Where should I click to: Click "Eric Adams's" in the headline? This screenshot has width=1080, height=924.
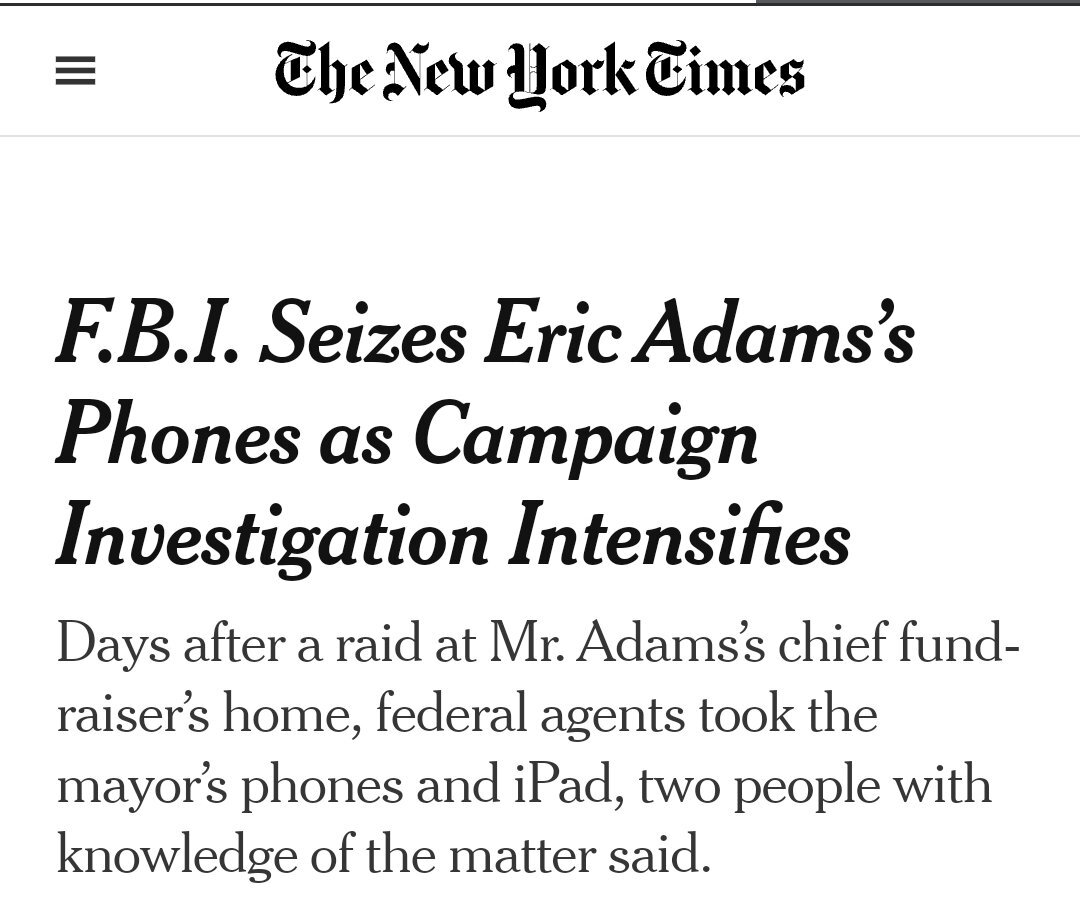(x=699, y=337)
